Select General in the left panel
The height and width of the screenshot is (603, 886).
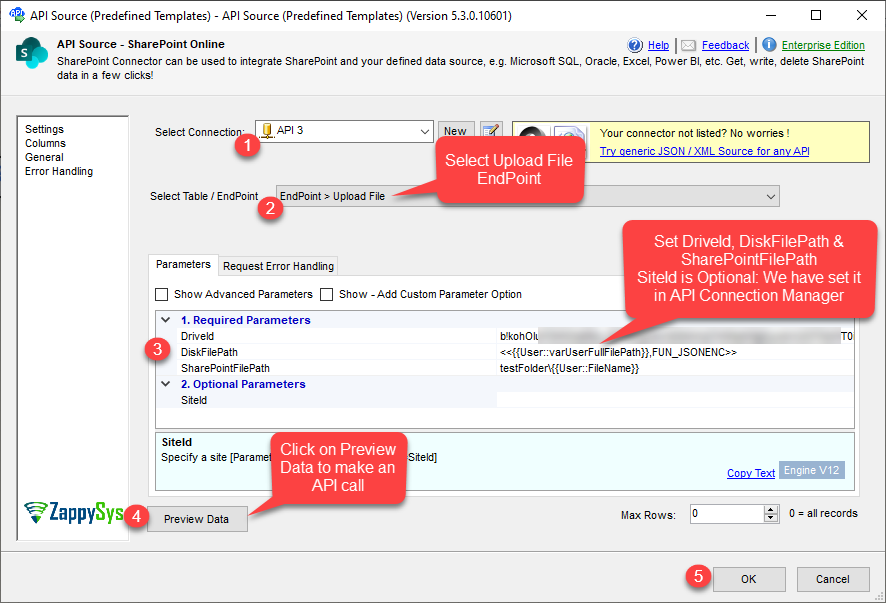point(44,158)
